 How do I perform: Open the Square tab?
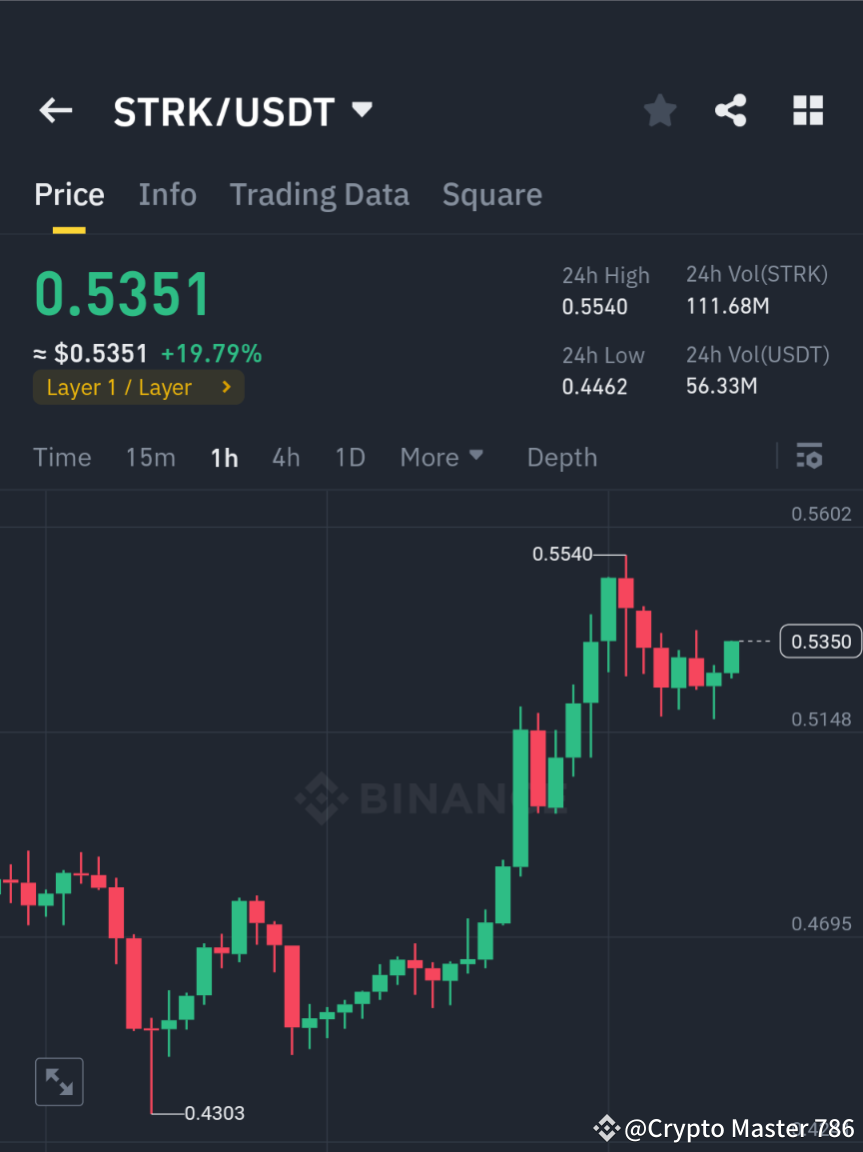(492, 194)
